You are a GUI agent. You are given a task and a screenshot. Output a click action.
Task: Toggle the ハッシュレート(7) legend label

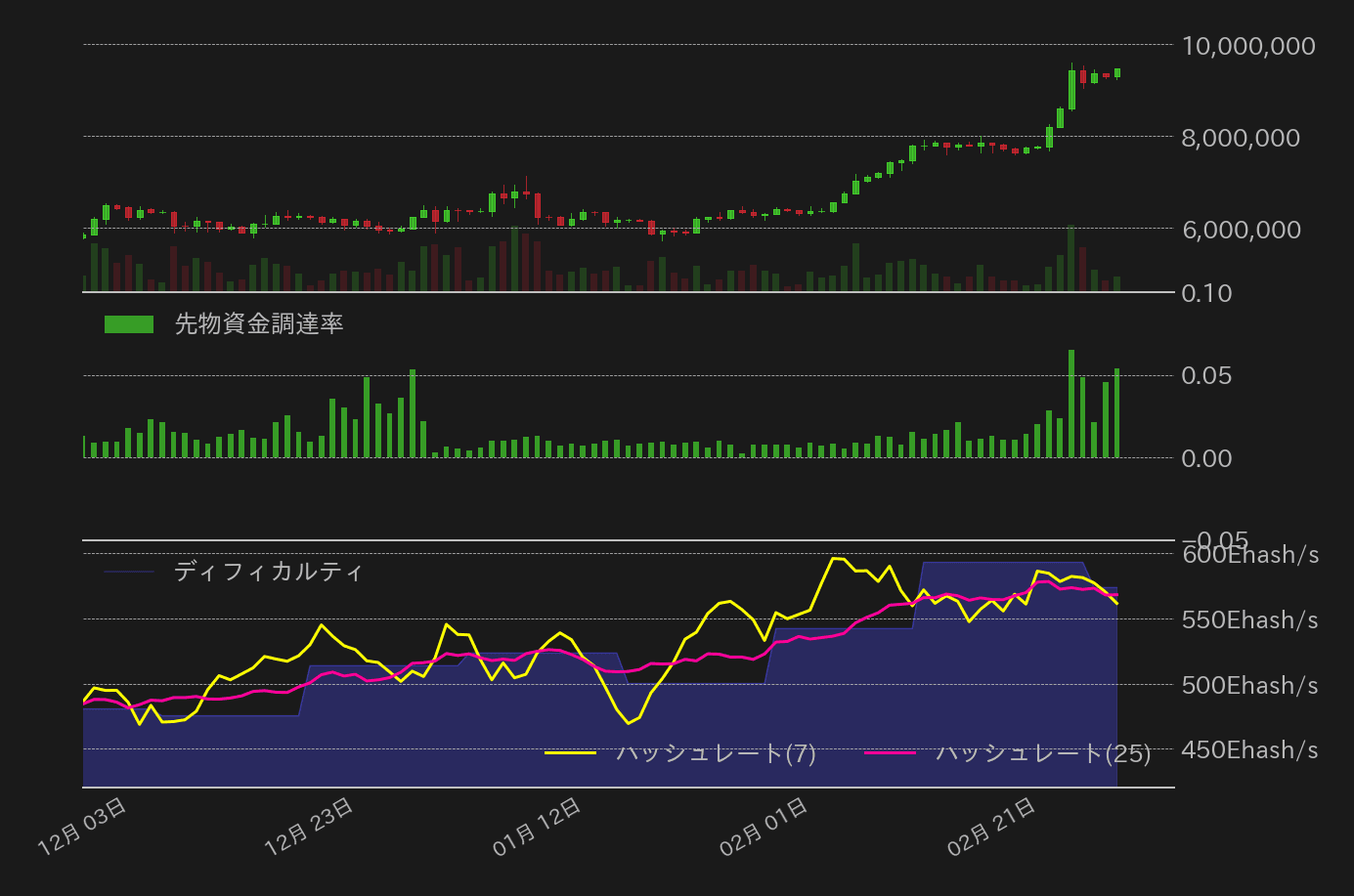coord(716,752)
